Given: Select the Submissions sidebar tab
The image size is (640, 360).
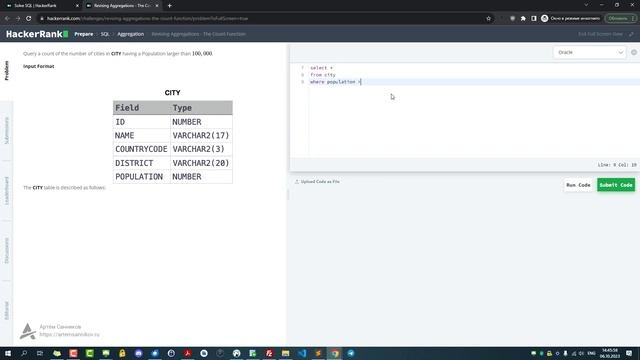Looking at the screenshot, I should point(6,131).
